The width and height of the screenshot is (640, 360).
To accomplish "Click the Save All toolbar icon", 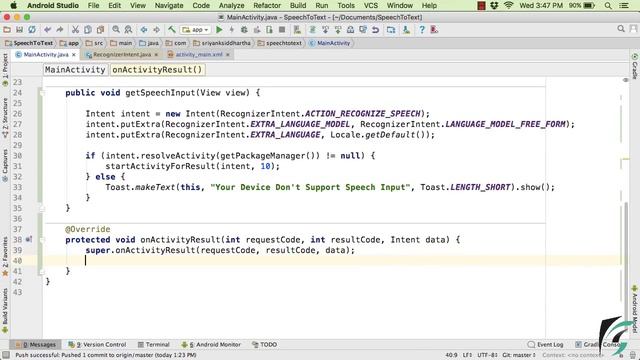I will (19, 30).
